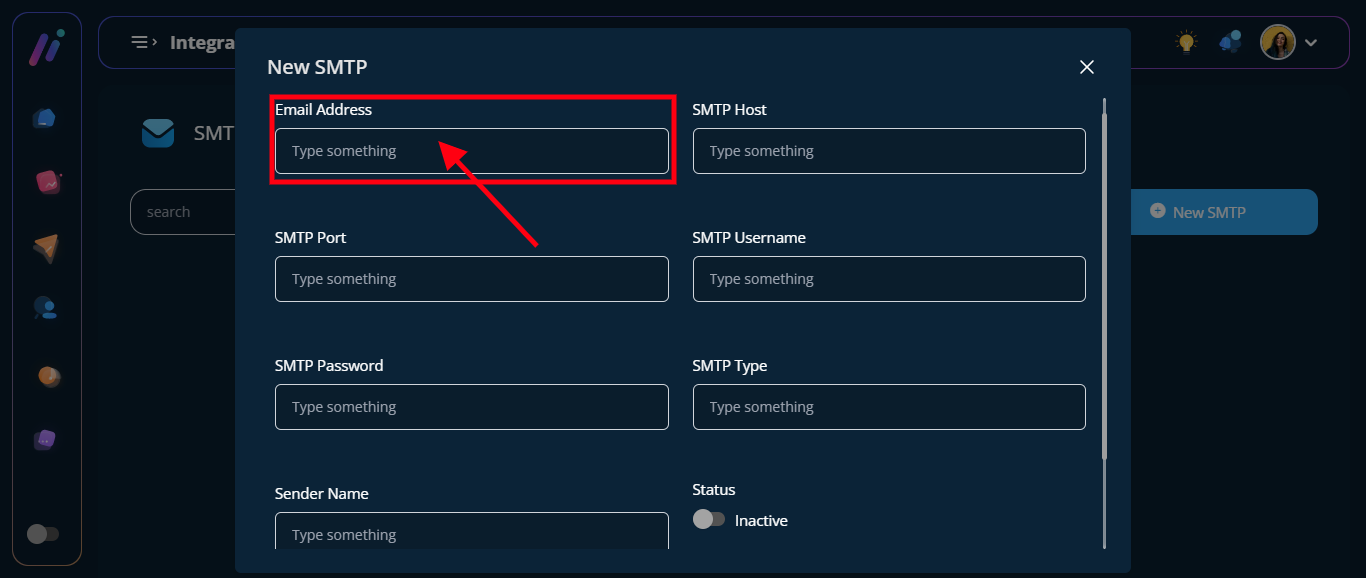Open the blue user search sidebar icon
The width and height of the screenshot is (1366, 578).
46,308
